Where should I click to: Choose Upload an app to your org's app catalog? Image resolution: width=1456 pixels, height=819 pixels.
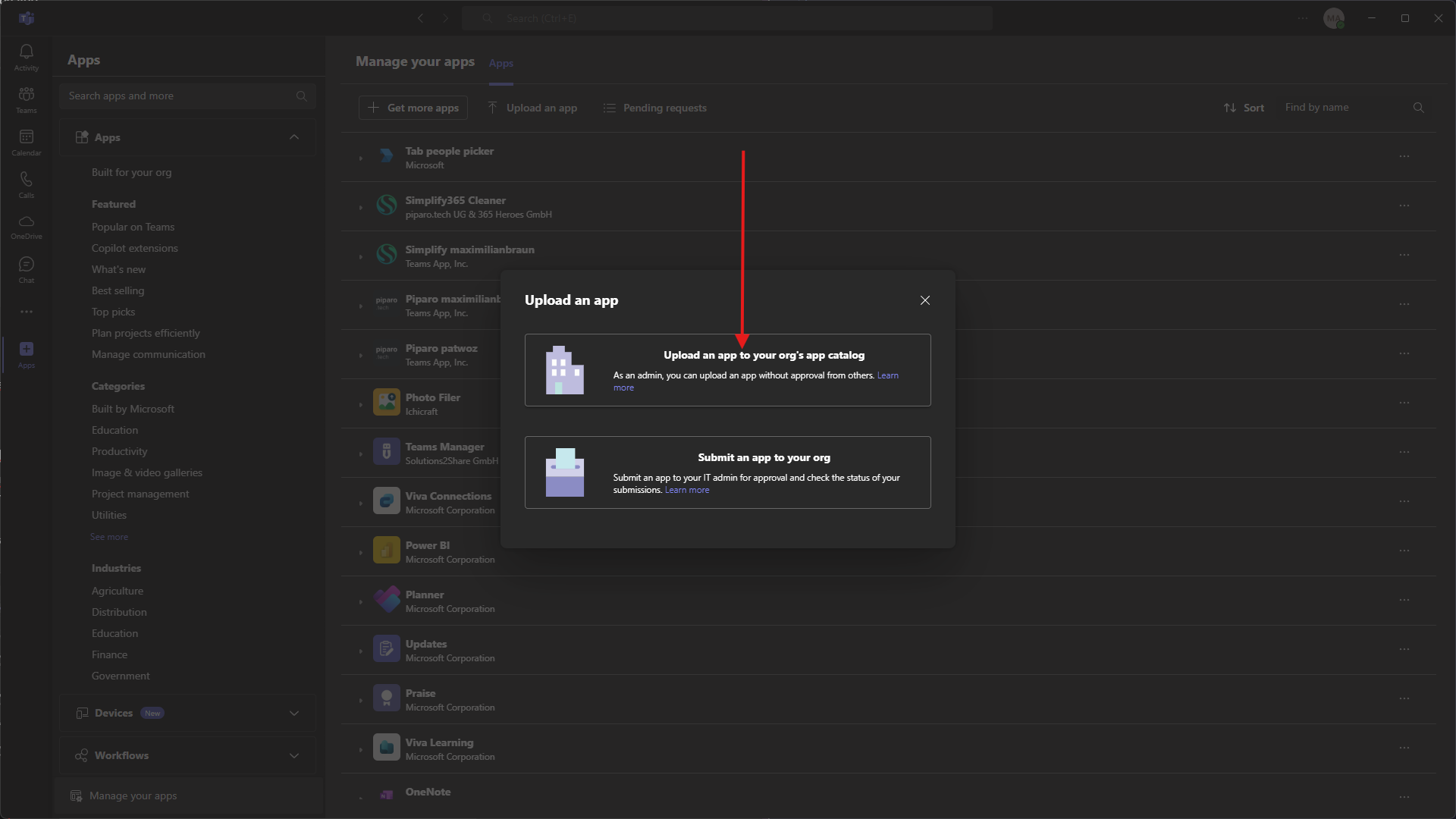point(728,370)
